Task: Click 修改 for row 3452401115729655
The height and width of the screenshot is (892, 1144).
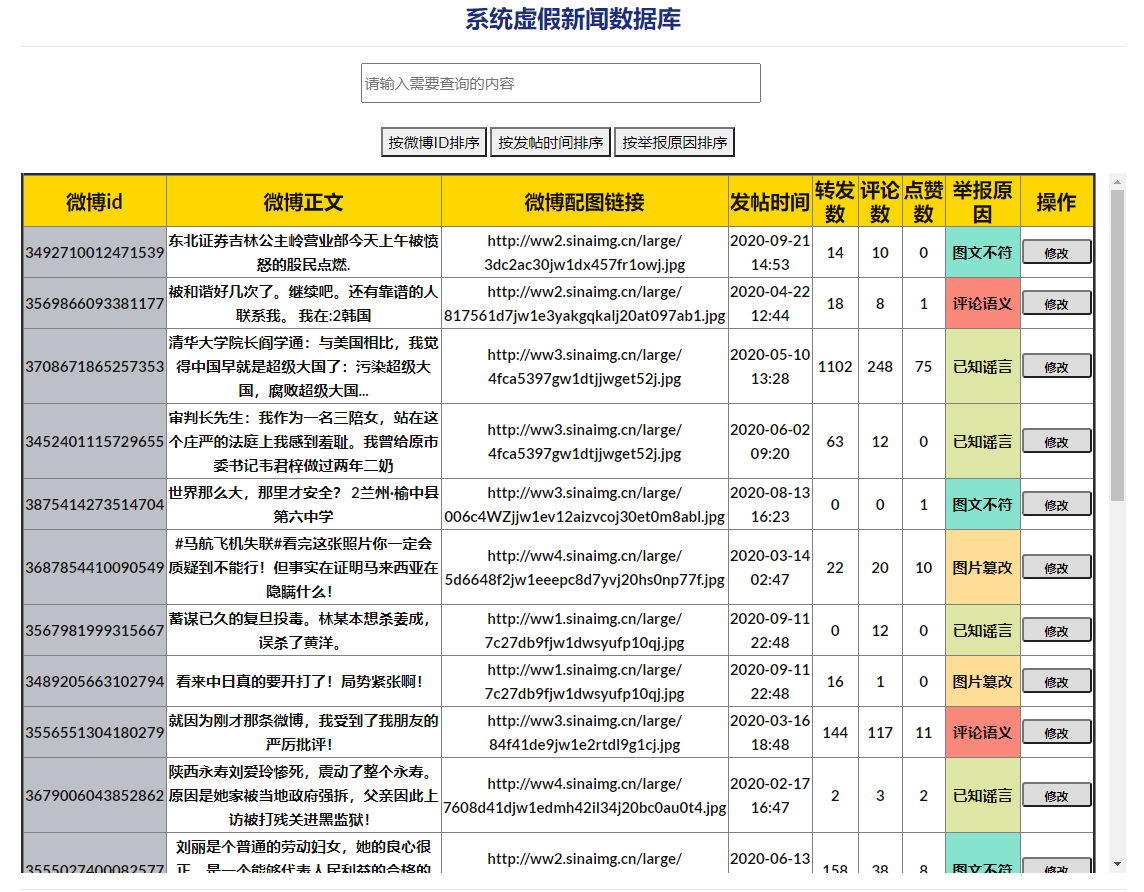Action: (x=1056, y=441)
